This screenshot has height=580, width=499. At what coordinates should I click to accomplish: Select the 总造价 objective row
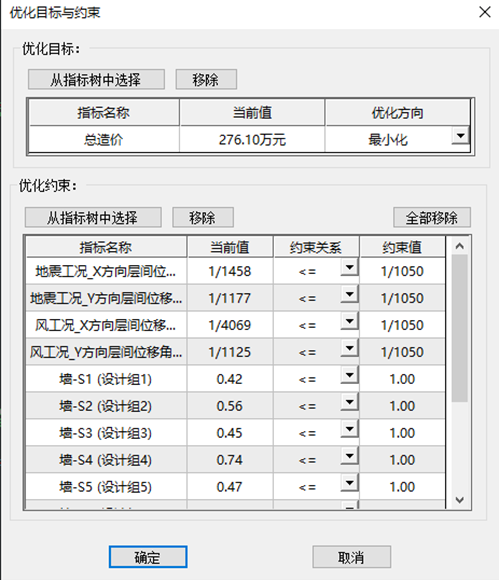click(250, 139)
